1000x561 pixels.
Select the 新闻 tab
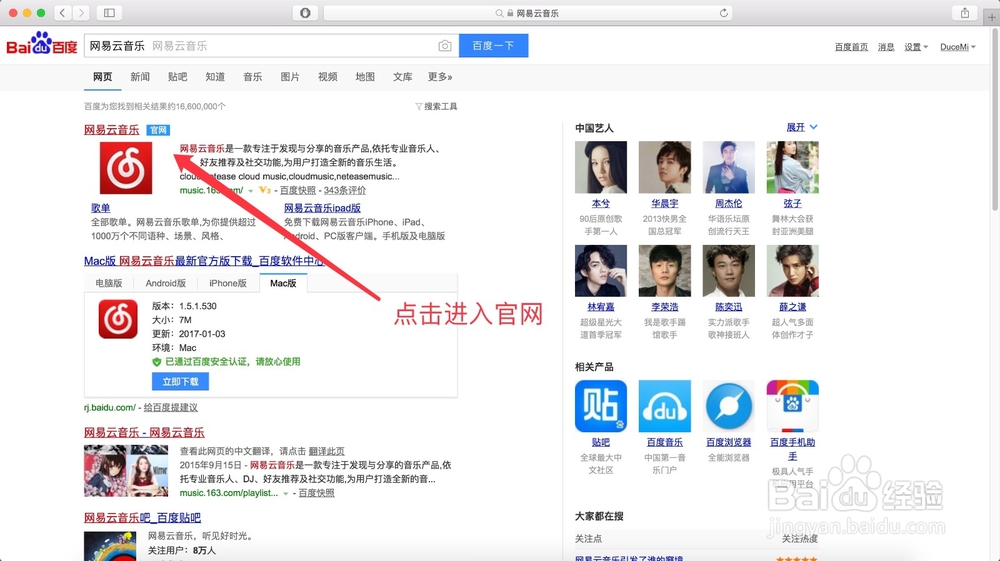pyautogui.click(x=140, y=76)
